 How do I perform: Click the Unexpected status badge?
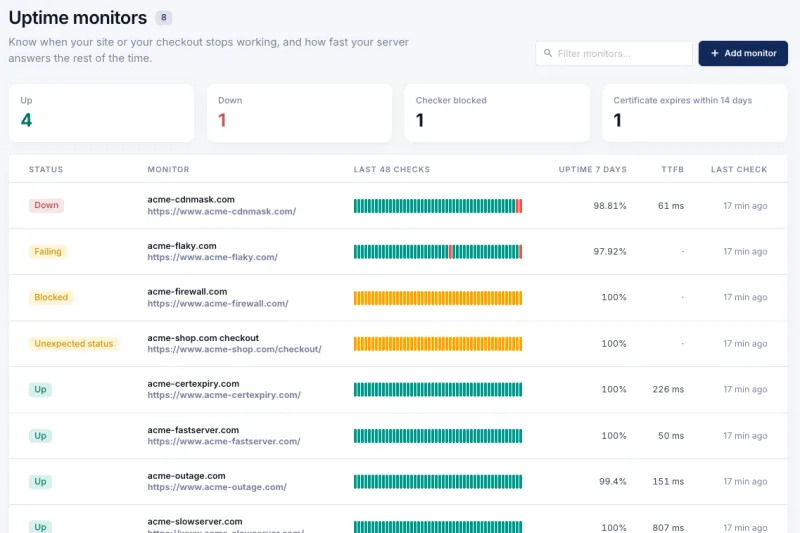click(73, 344)
